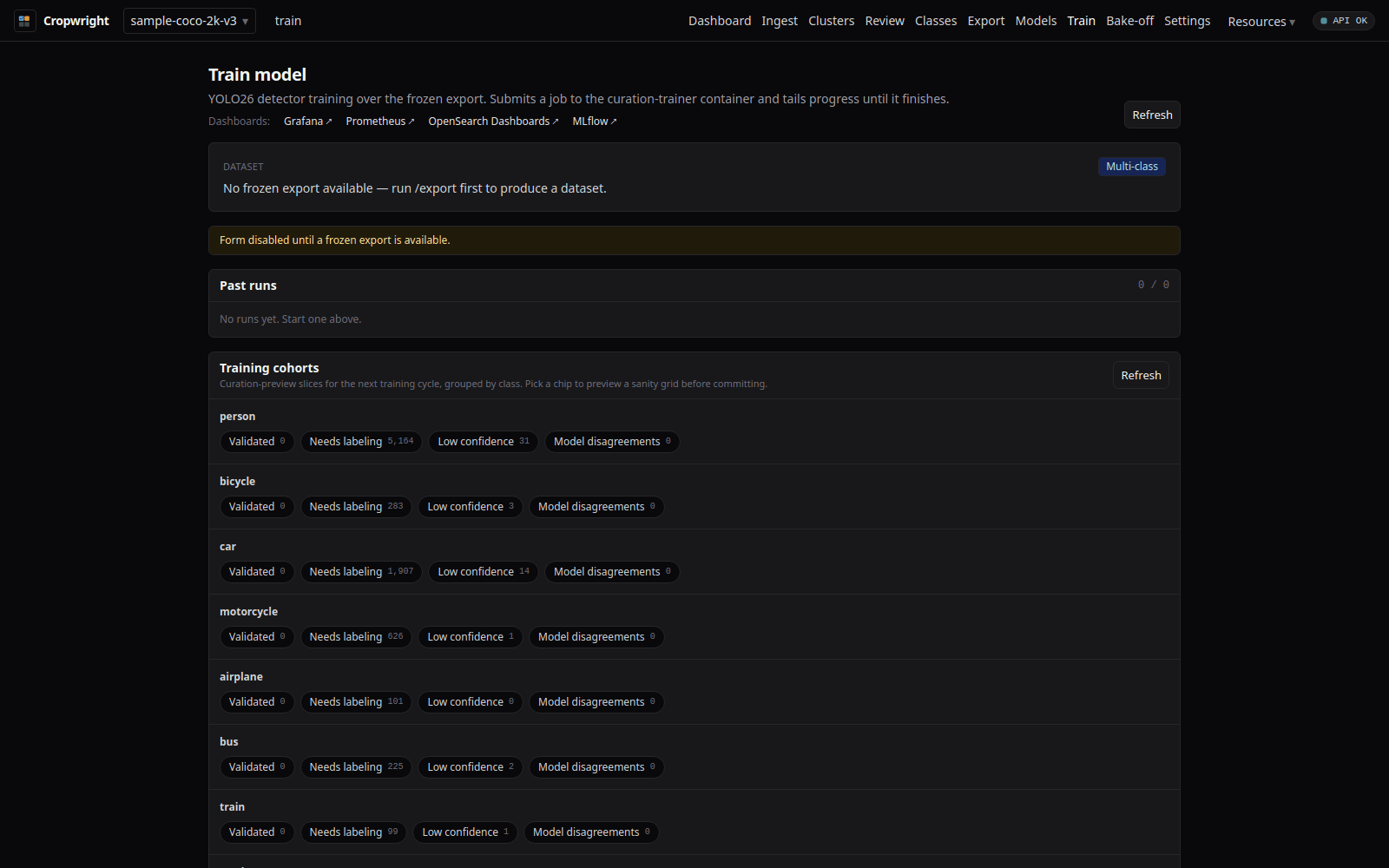The width and height of the screenshot is (1389, 868).
Task: Switch to the Classes page
Action: pos(936,21)
